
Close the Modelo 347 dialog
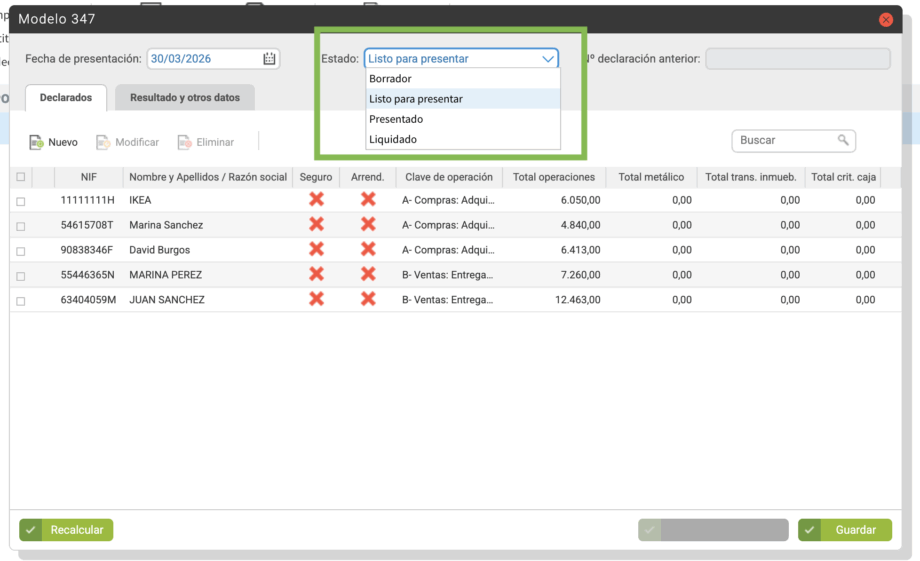coord(885,20)
